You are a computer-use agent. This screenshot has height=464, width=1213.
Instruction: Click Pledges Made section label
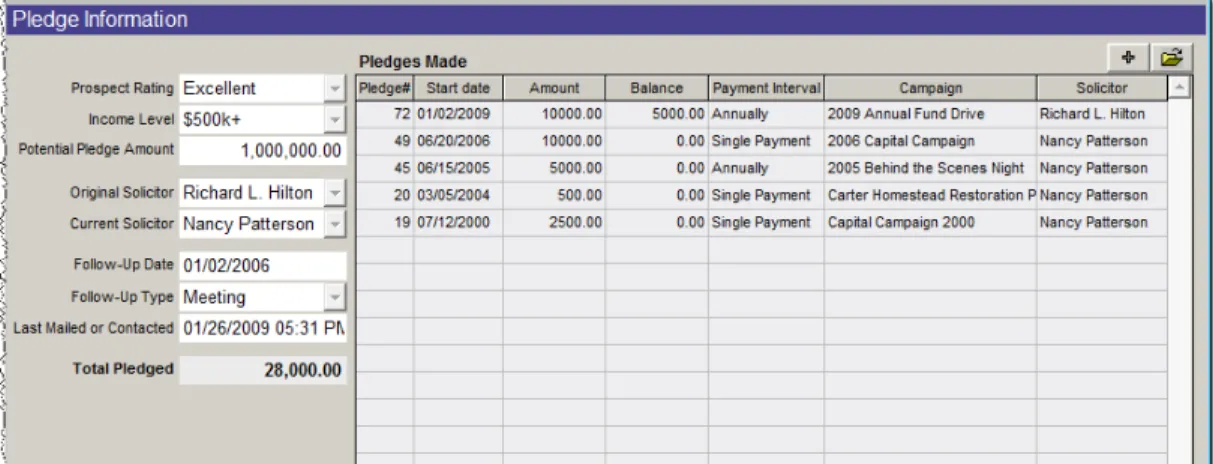[412, 62]
